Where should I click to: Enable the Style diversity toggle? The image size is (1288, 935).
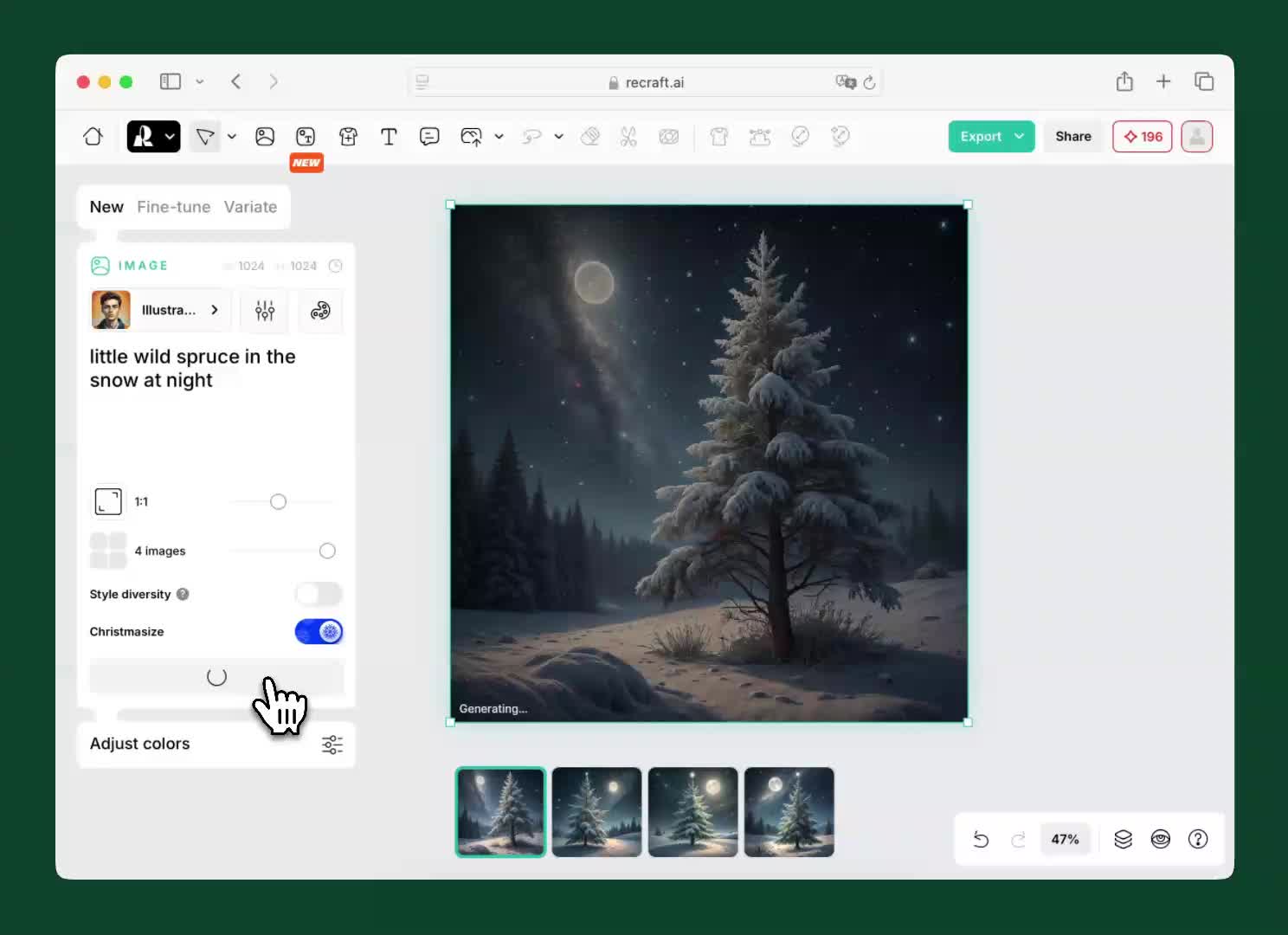(319, 594)
